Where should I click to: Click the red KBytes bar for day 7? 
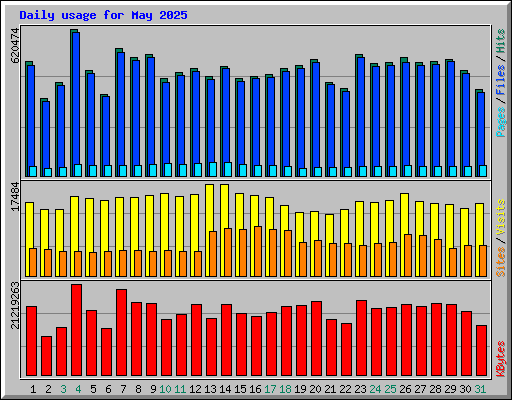[x=121, y=333]
